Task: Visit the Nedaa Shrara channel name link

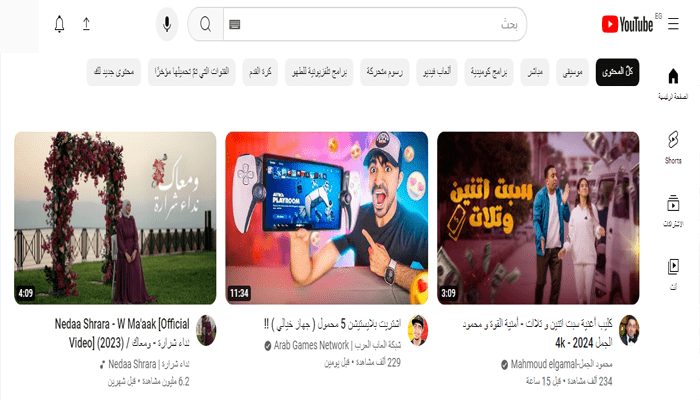Action: (149, 364)
